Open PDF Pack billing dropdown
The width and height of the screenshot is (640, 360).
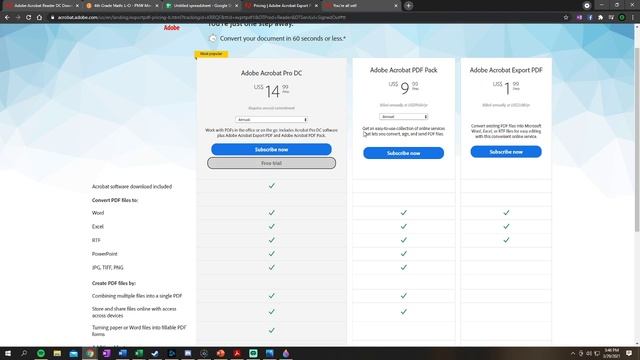click(x=403, y=117)
